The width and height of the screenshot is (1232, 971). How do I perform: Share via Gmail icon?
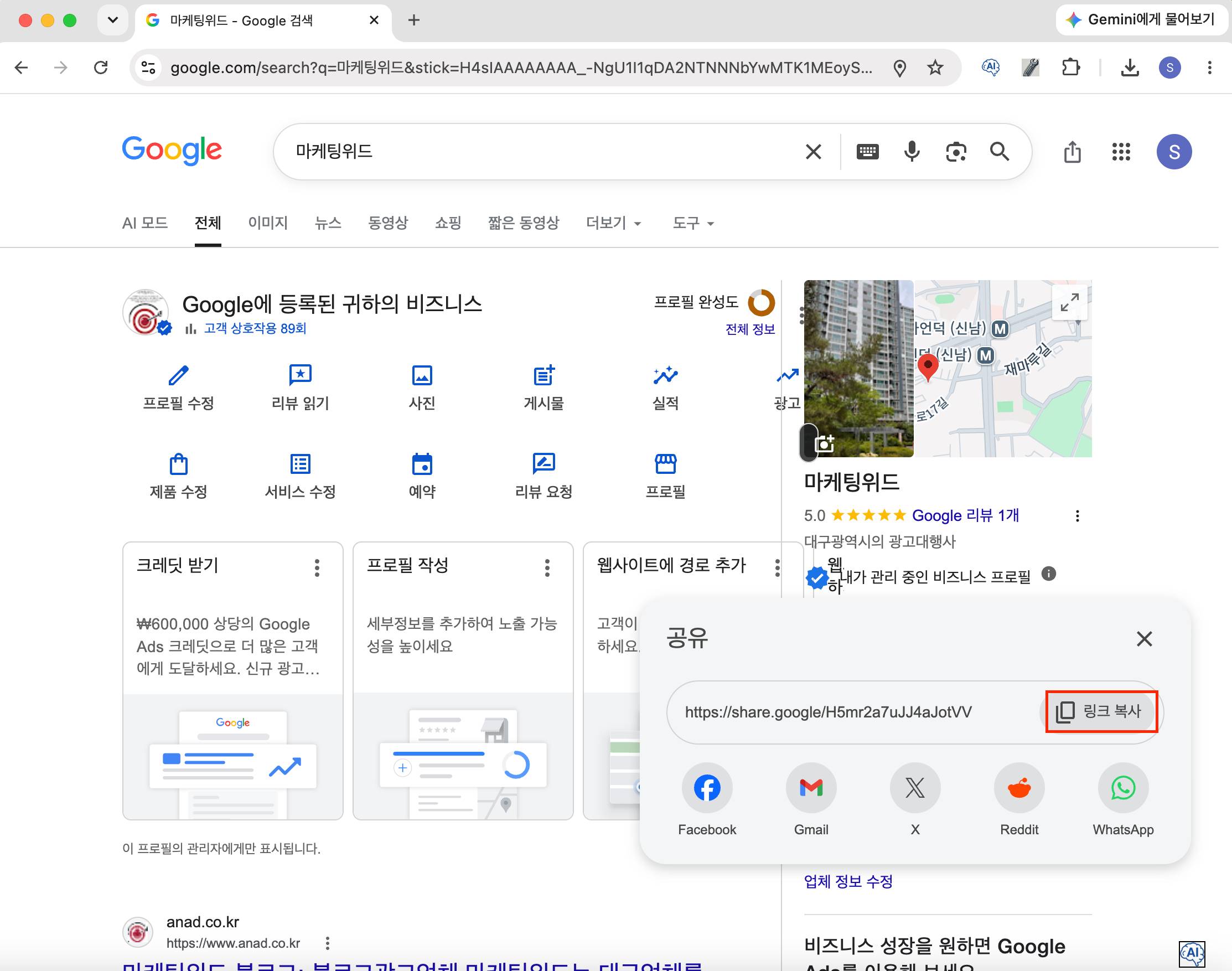click(811, 788)
